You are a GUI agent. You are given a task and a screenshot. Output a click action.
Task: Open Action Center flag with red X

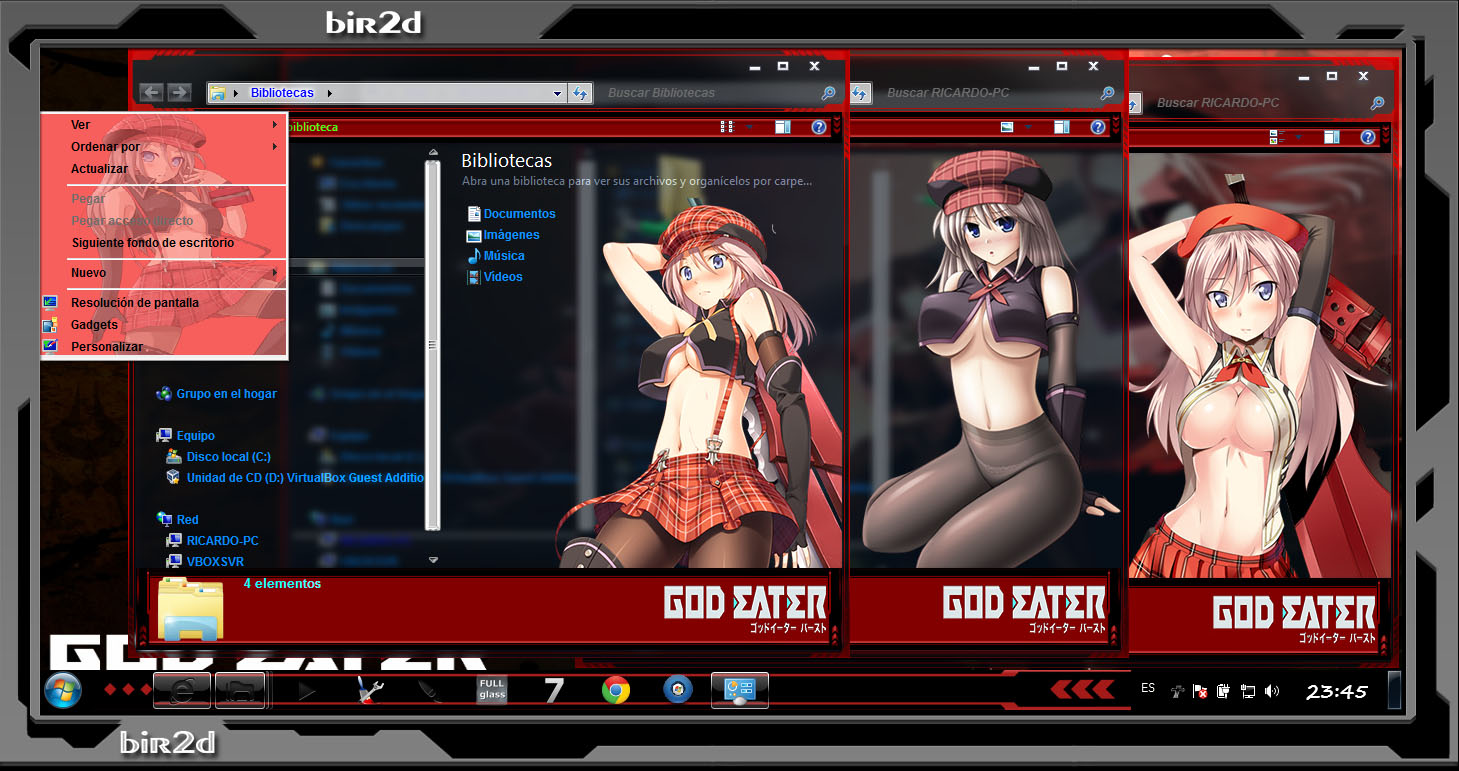pyautogui.click(x=1200, y=691)
